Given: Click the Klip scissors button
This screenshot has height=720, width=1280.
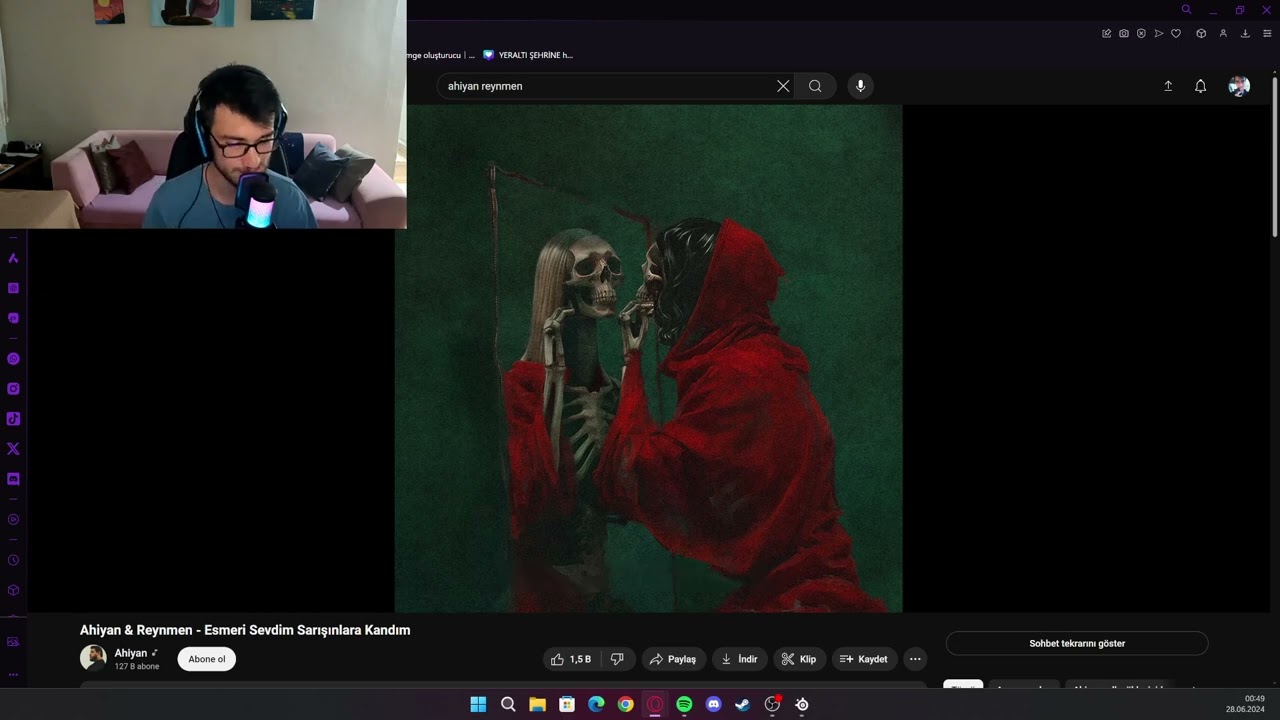Looking at the screenshot, I should (799, 659).
